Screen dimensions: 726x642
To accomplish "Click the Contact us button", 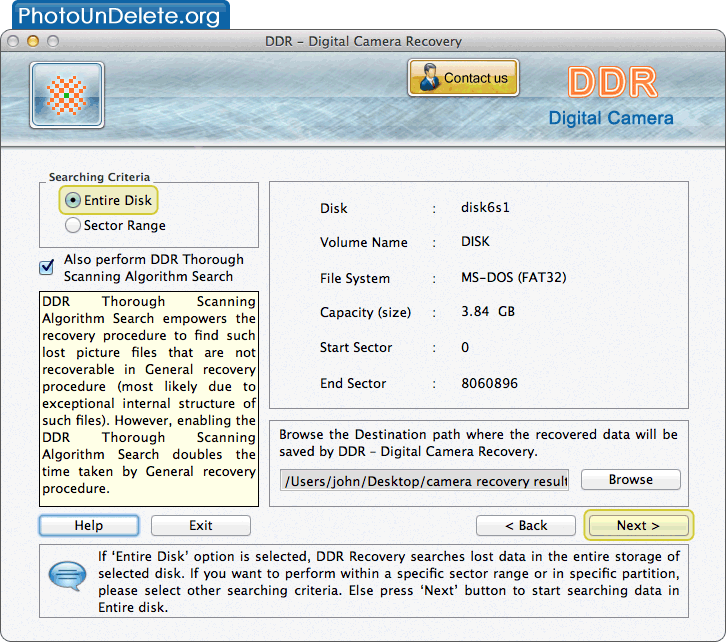I will (463, 78).
